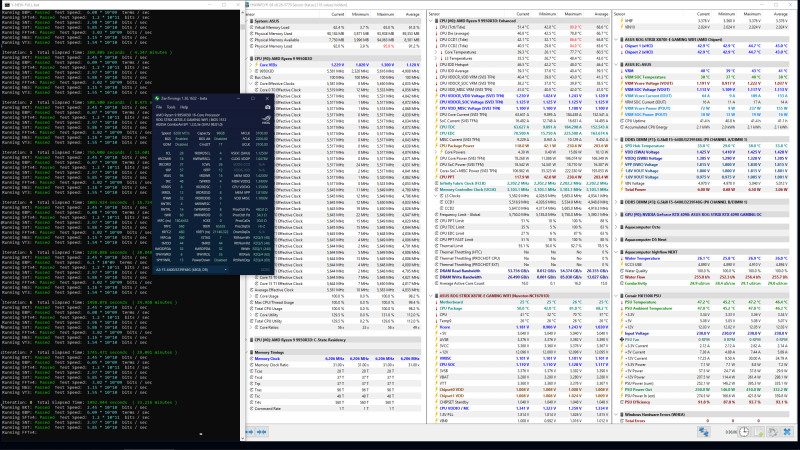Select the Physical Memory Used row

tap(334, 33)
